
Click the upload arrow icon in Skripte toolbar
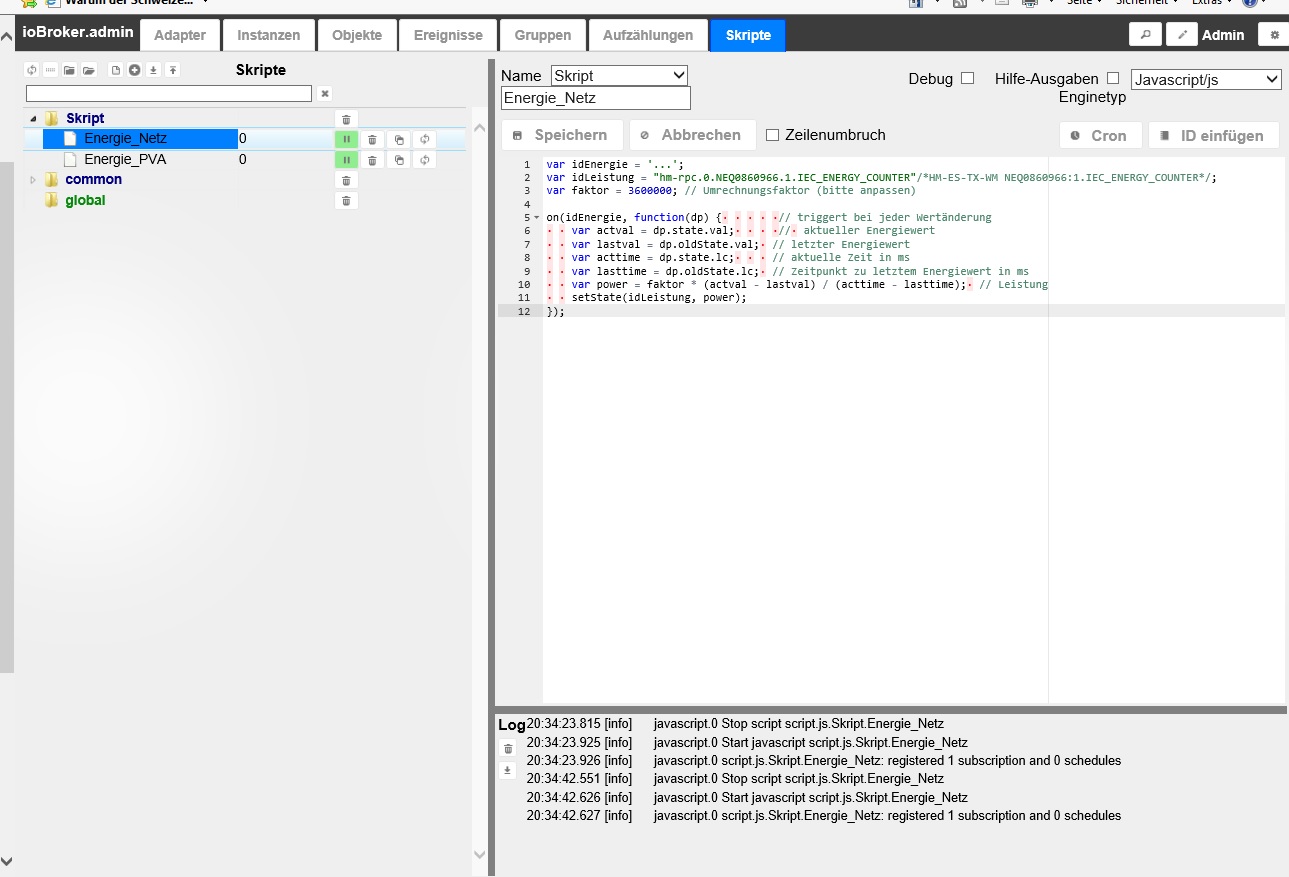click(x=172, y=70)
